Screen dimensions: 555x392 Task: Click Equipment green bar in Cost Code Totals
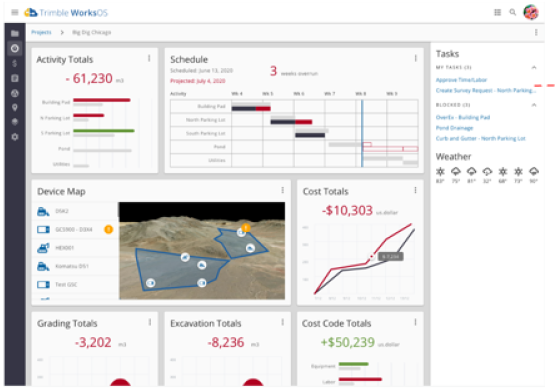(353, 364)
